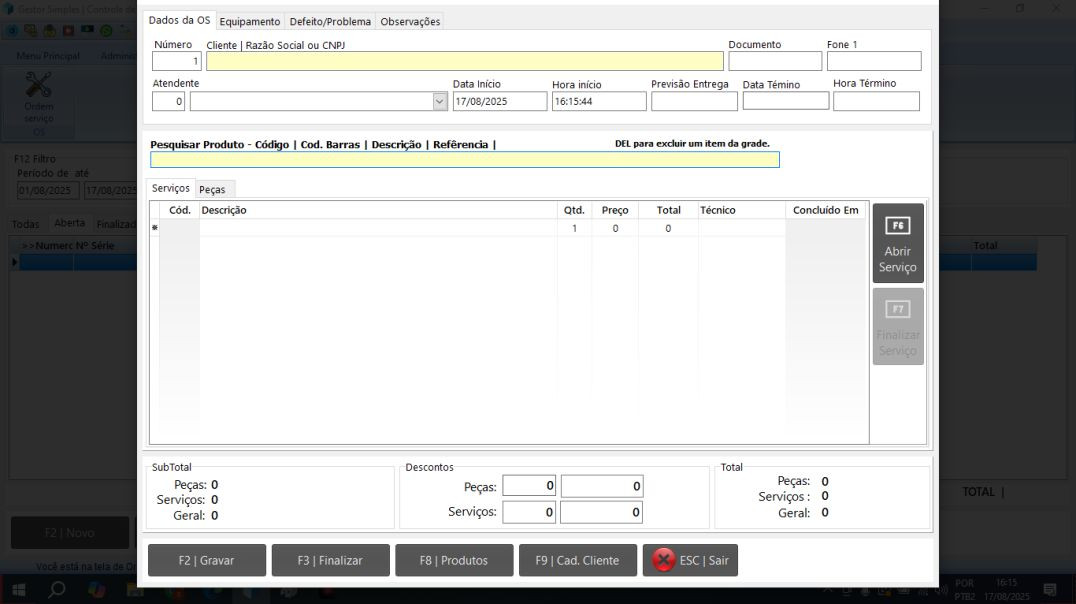
Task: Click the Previsão Entrega field
Action: coord(694,101)
